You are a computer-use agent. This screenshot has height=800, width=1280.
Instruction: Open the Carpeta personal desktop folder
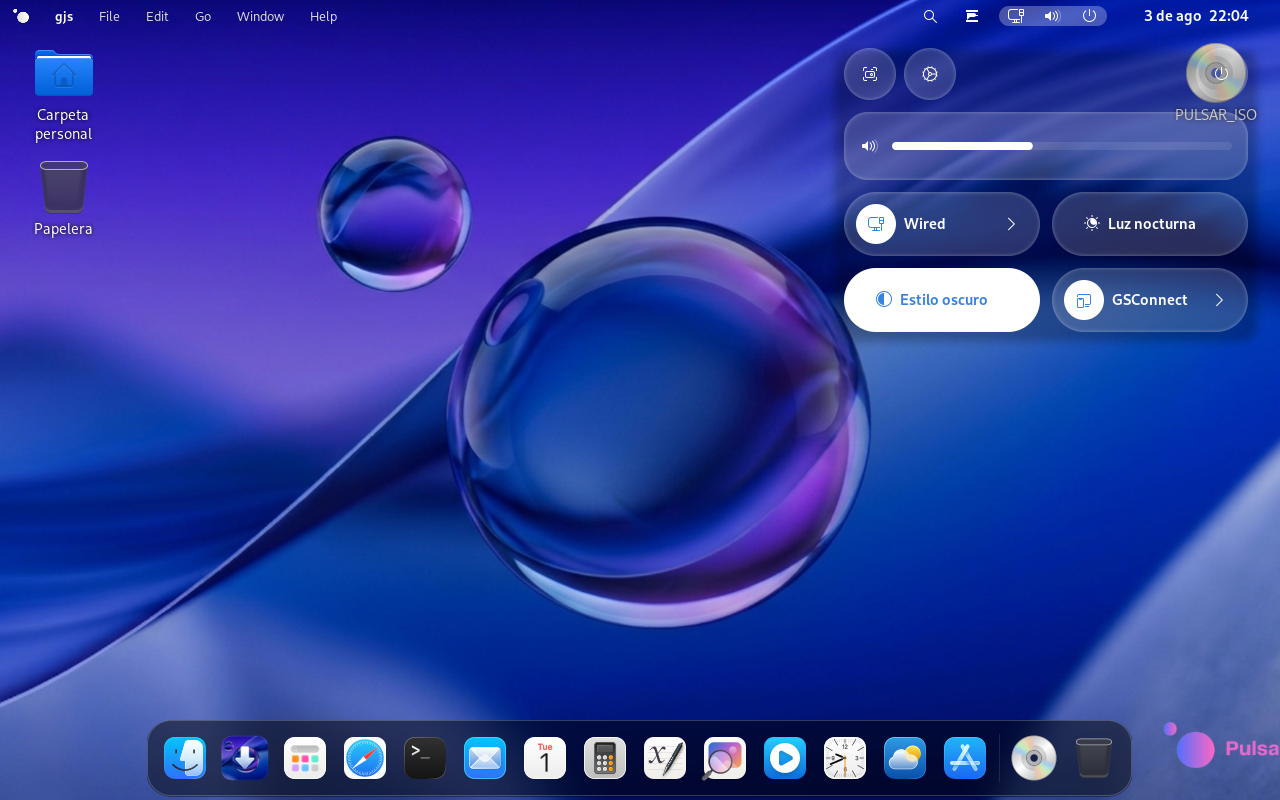click(64, 95)
